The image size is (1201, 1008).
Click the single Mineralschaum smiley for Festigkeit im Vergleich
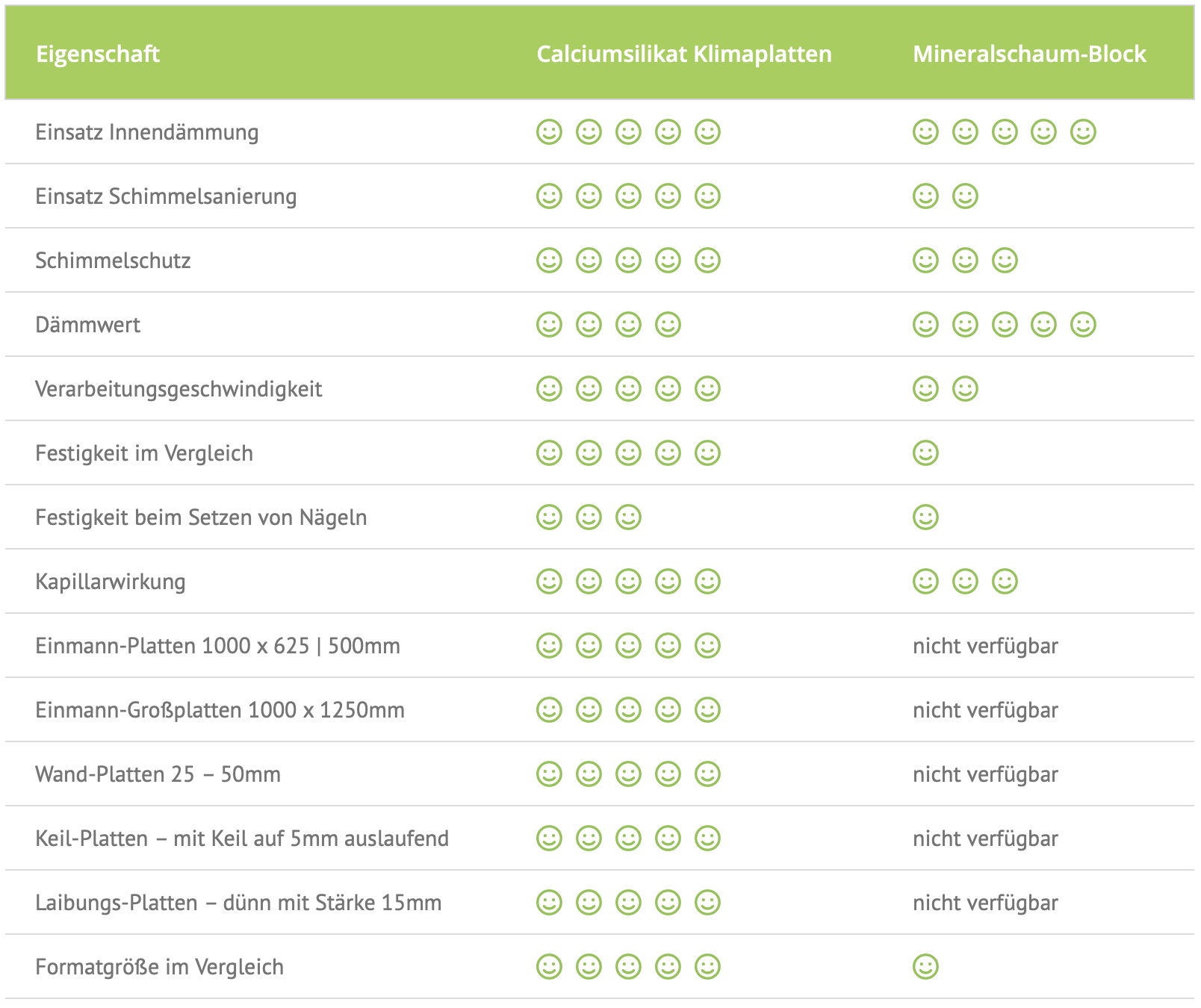click(x=925, y=452)
